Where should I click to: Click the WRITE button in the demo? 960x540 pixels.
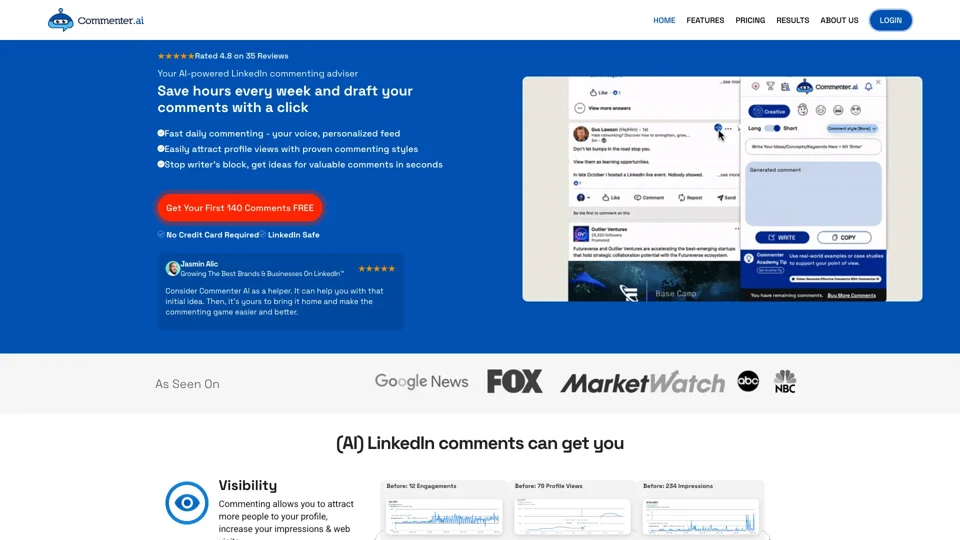pyautogui.click(x=782, y=238)
